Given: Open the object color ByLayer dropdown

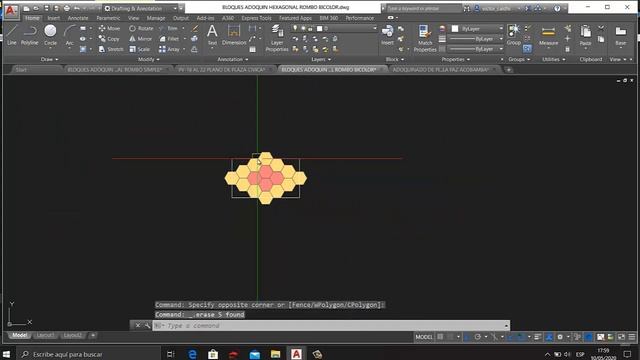Looking at the screenshot, I should pyautogui.click(x=477, y=29).
